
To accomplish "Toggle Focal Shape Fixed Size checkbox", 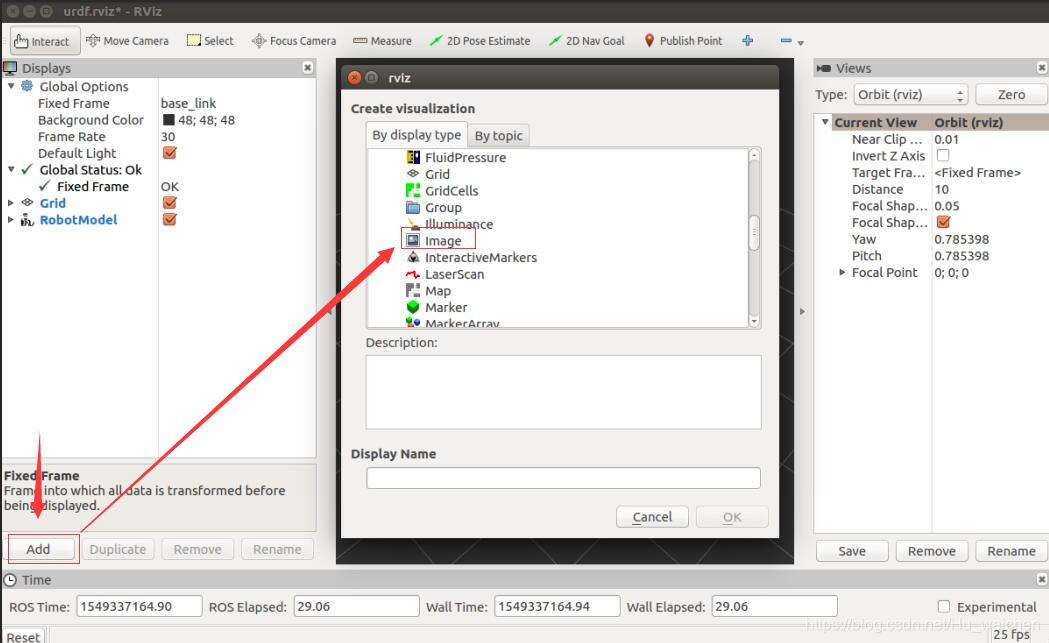I will pos(943,222).
